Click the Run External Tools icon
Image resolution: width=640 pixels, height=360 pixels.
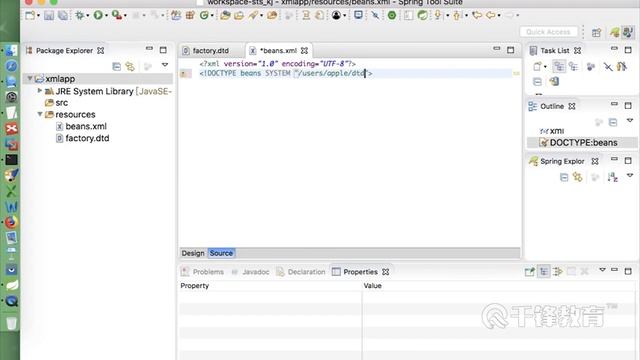tap(117, 16)
